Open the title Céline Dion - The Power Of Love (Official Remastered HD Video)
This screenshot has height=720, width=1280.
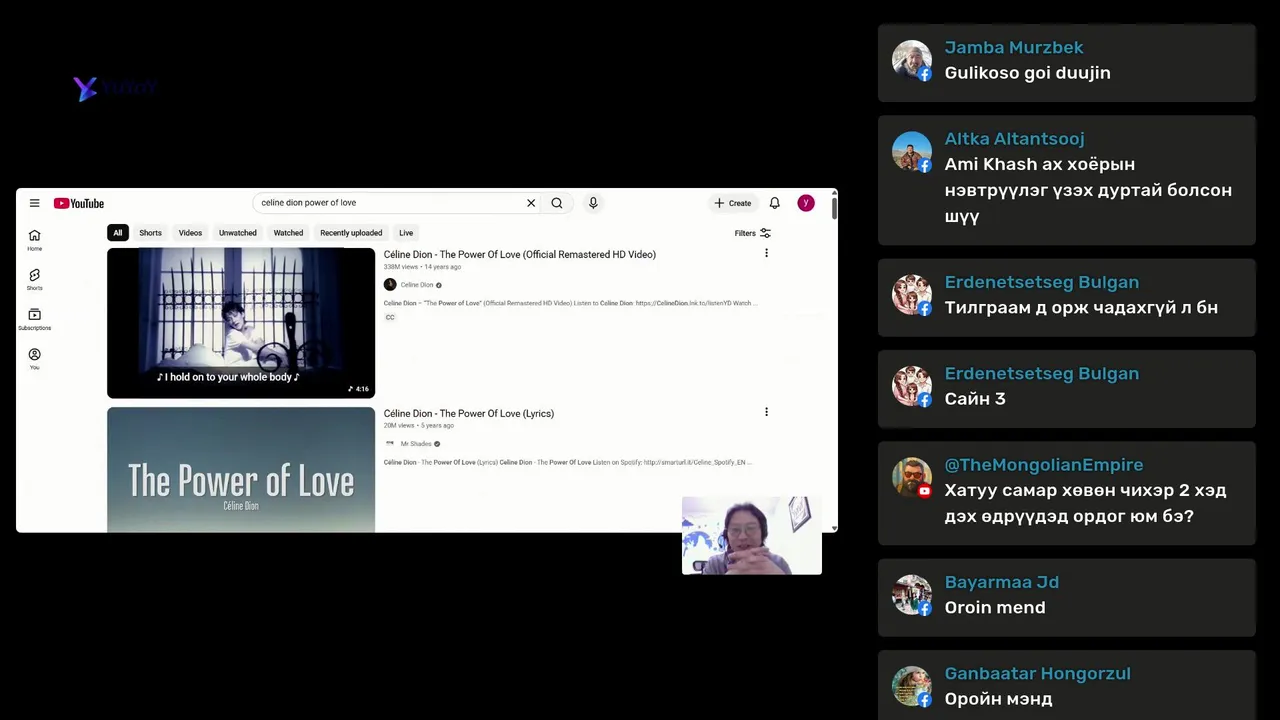pyautogui.click(x=520, y=255)
